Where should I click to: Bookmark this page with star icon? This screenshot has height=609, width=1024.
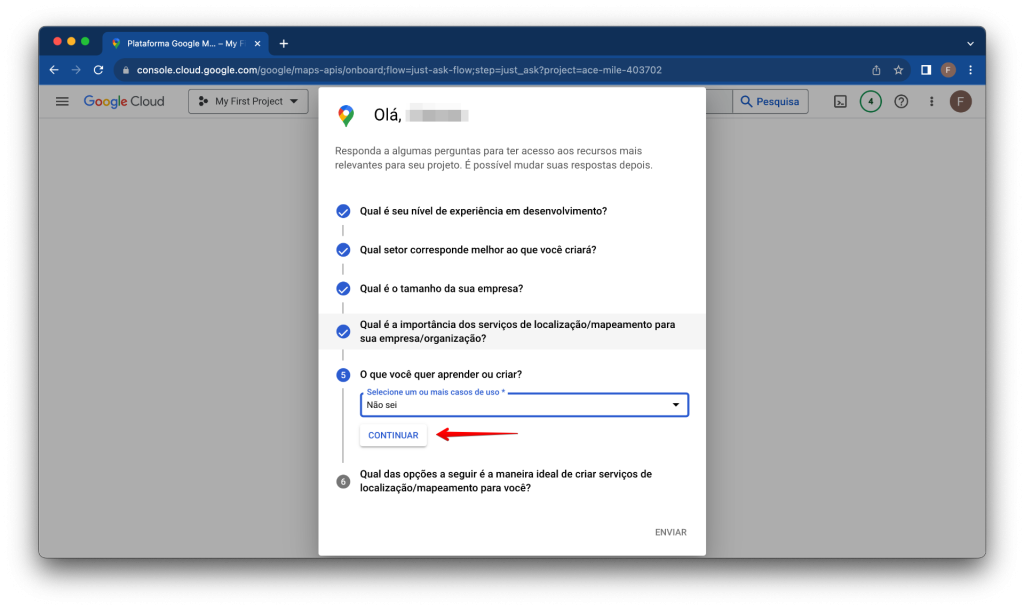[x=899, y=70]
